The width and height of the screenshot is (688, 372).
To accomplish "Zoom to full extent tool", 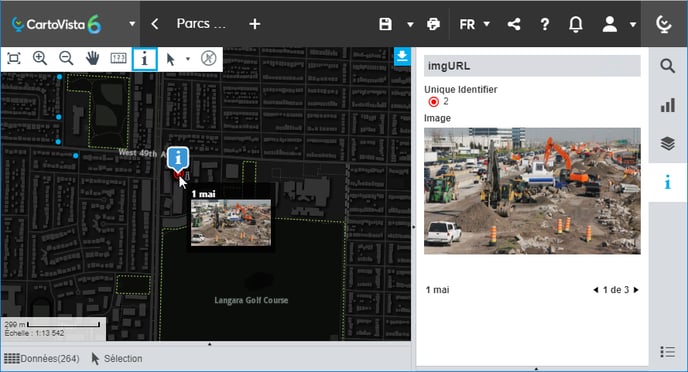I will [14, 58].
